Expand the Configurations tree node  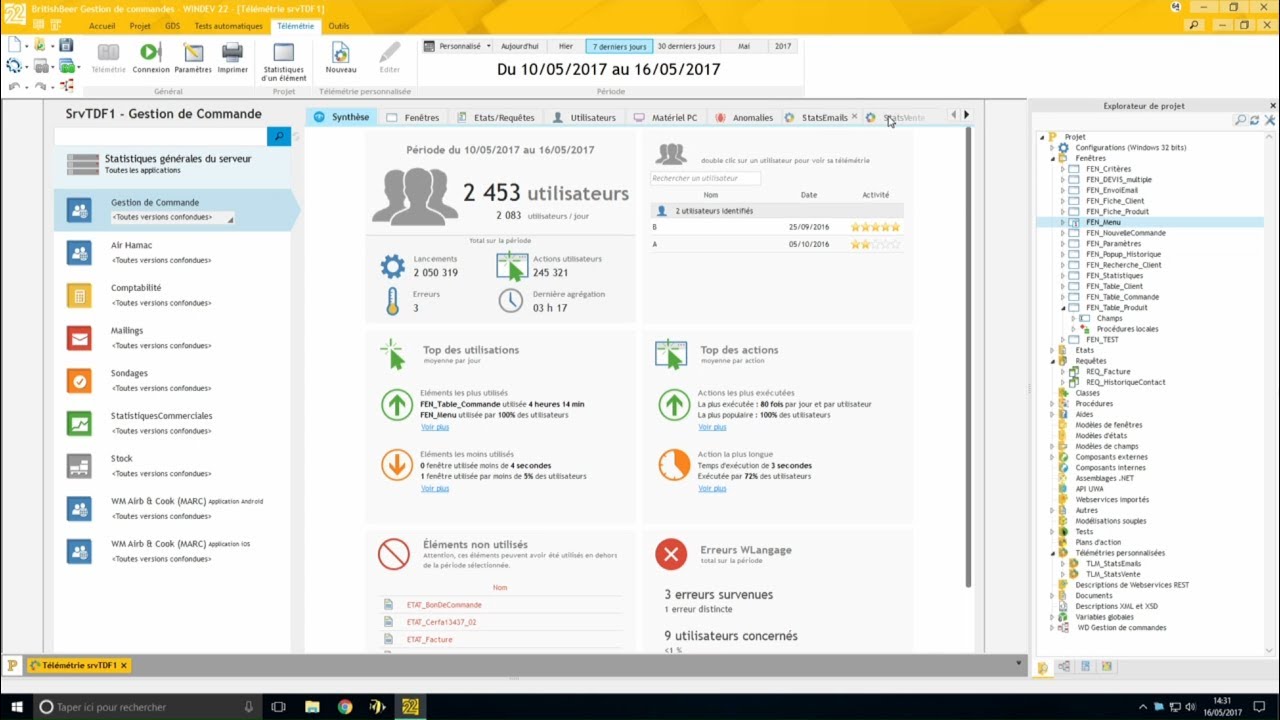[x=1052, y=147]
